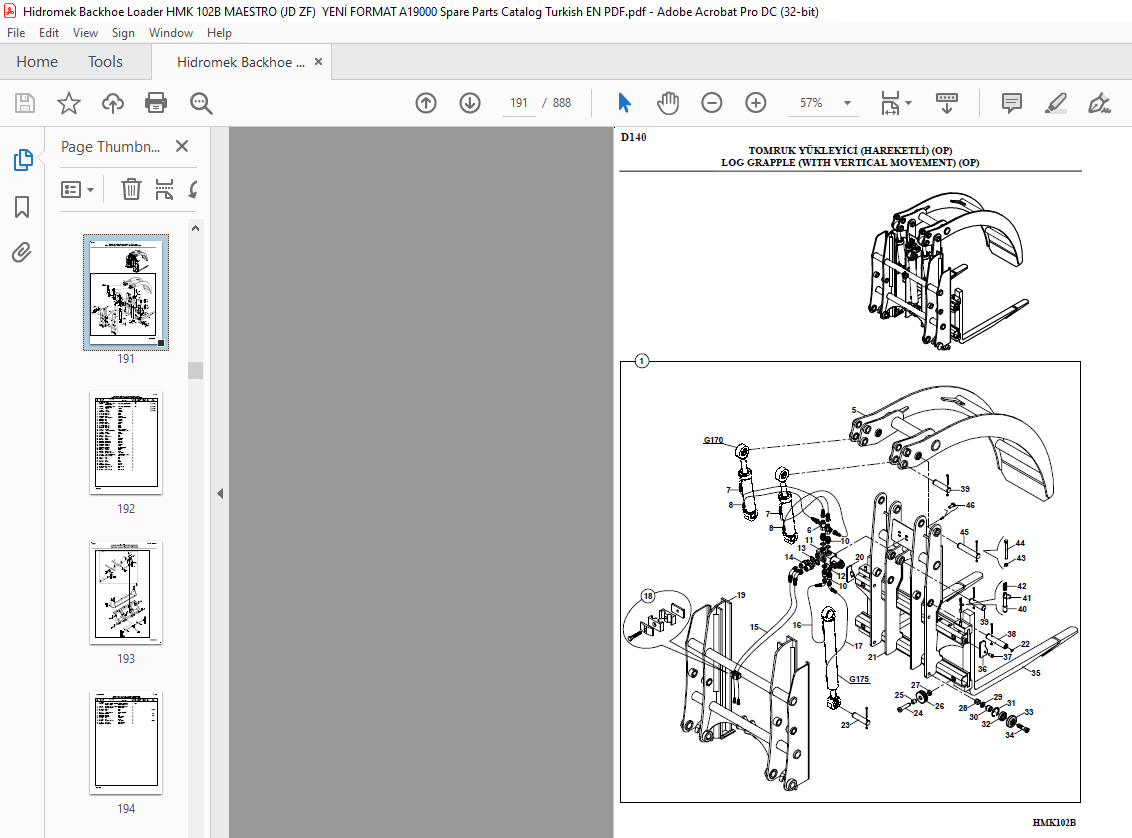
Task: Add document to starred with star icon
Action: coord(69,103)
